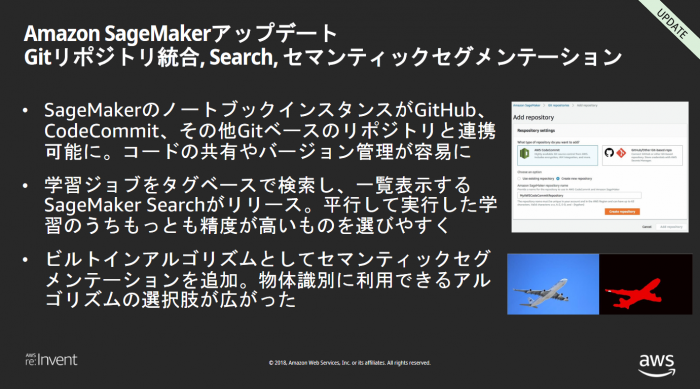The height and width of the screenshot is (389, 700).
Task: Open the Amazon SageMaker breadcrumb link
Action: 527,105
